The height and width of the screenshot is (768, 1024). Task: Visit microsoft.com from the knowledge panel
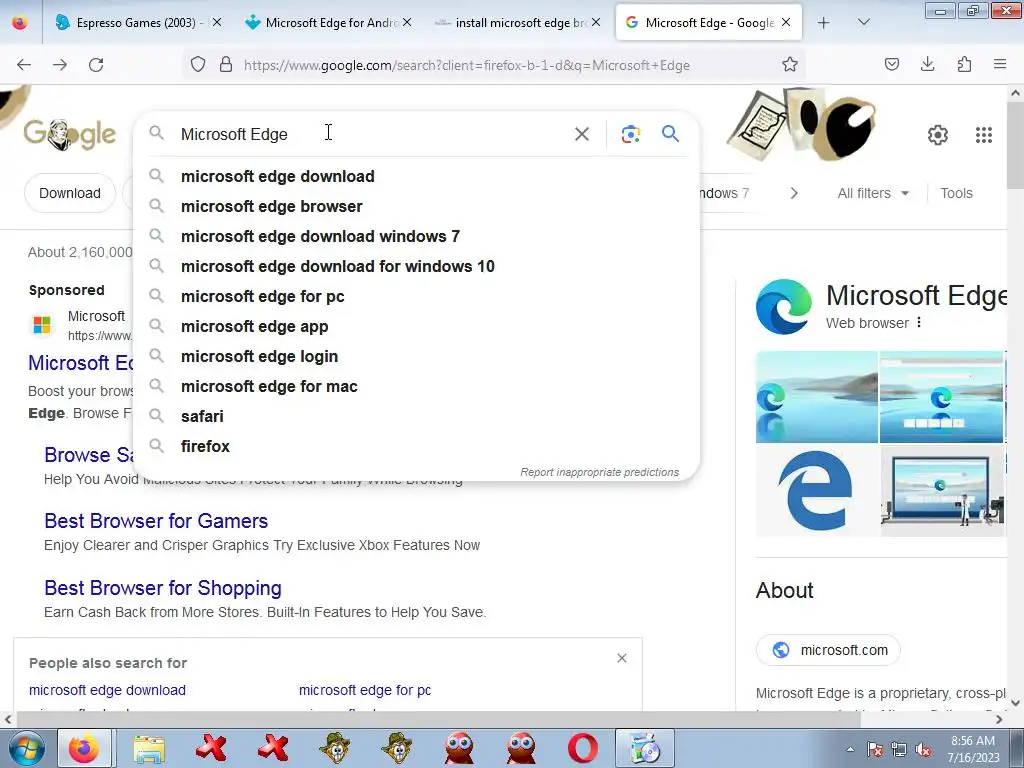(828, 650)
